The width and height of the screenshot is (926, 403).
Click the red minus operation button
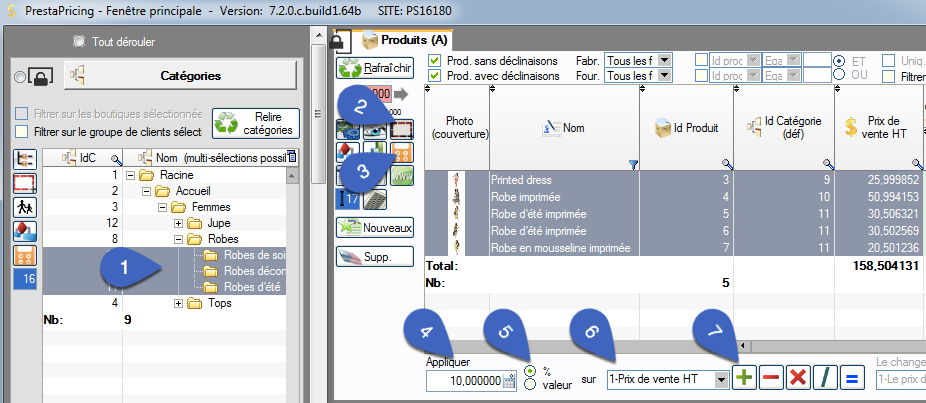pyautogui.click(x=771, y=378)
